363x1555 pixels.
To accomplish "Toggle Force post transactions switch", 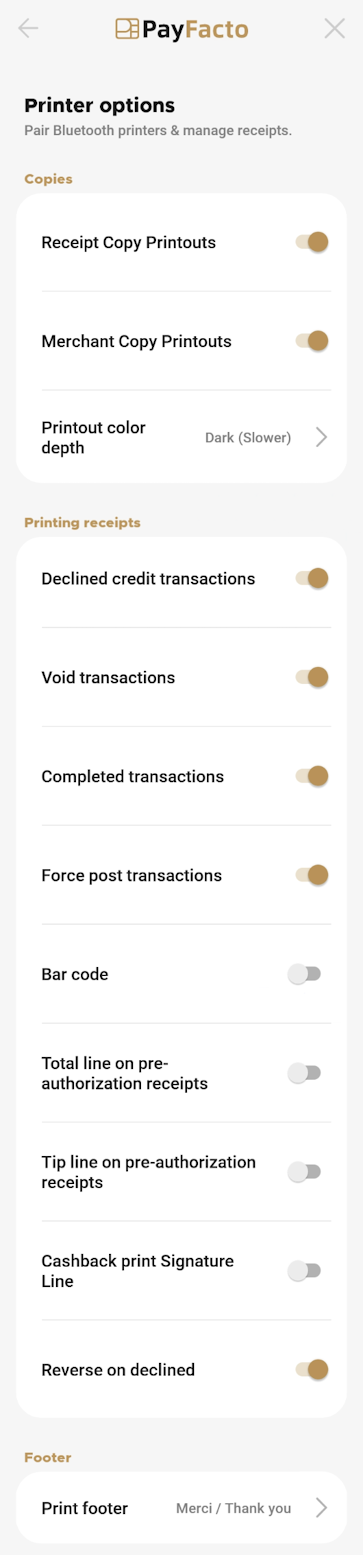I will point(312,875).
